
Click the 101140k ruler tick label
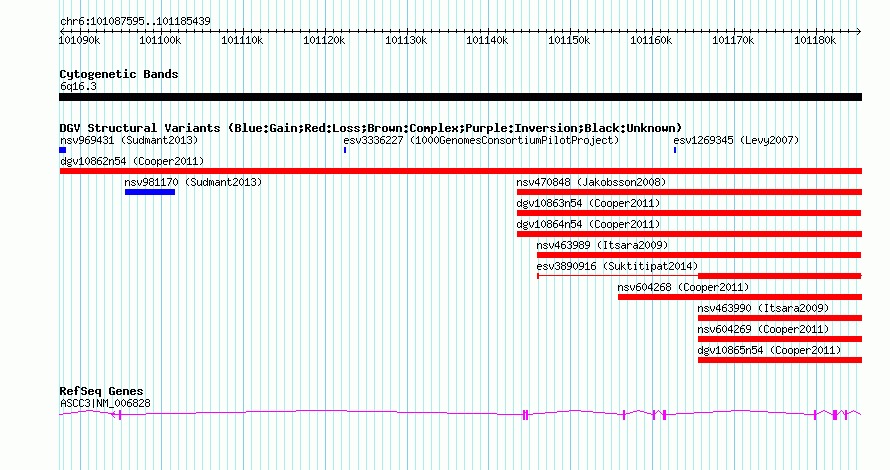(488, 40)
